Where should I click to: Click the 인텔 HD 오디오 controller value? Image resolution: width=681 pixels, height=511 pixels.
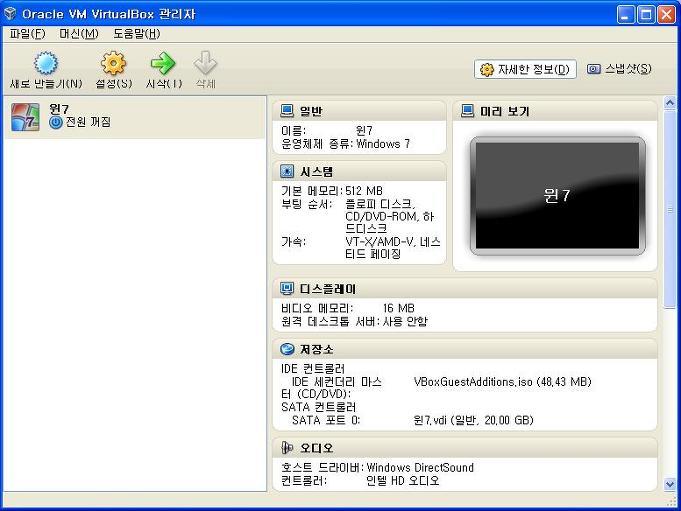(x=403, y=481)
